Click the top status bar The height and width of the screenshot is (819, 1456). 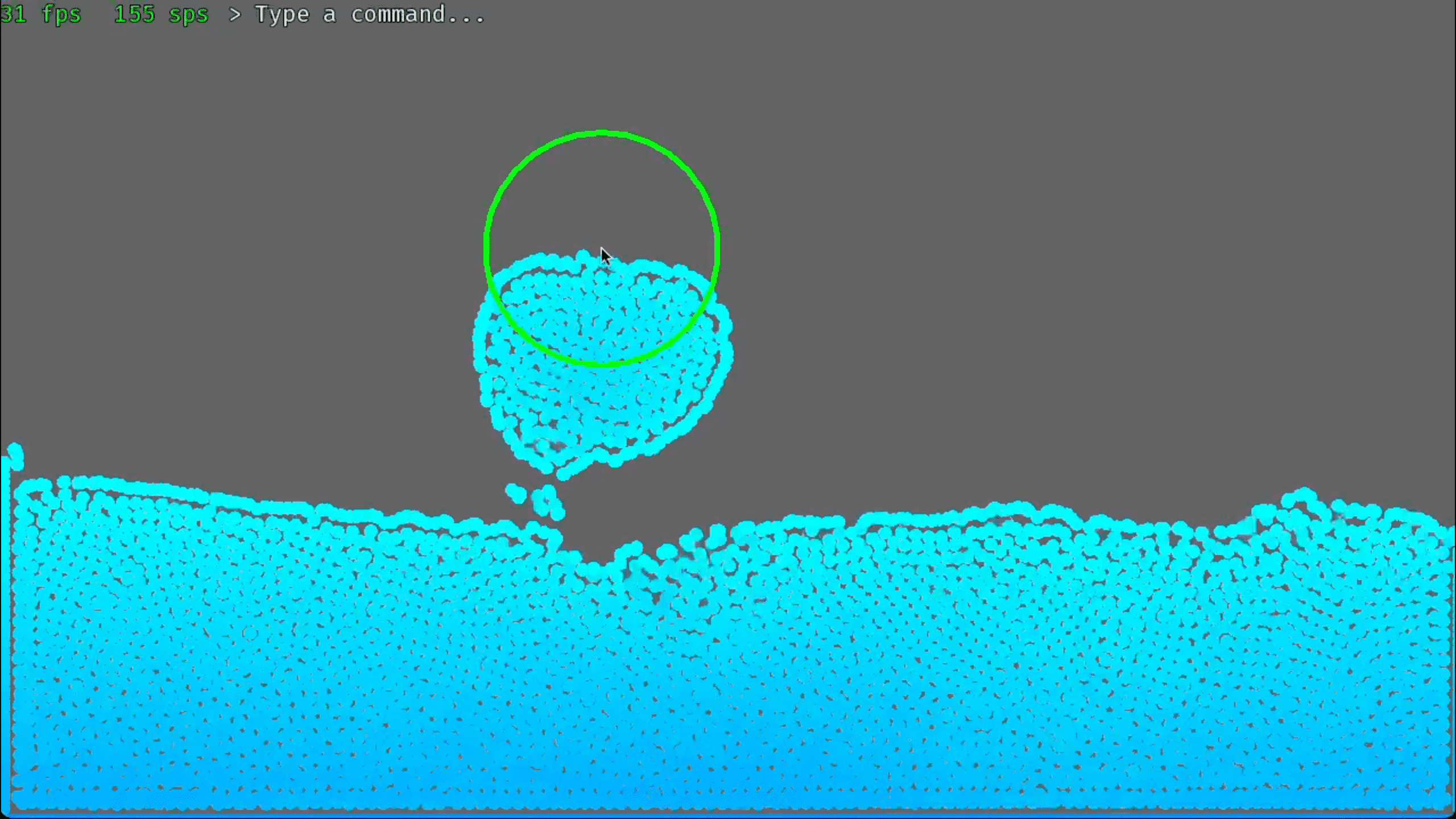(x=728, y=14)
